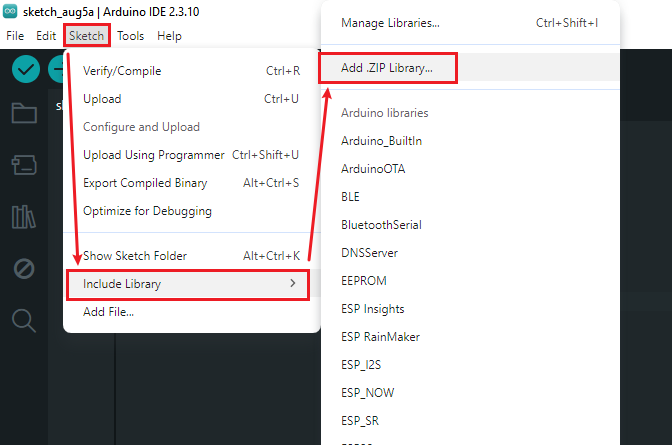Image resolution: width=672 pixels, height=445 pixels.
Task: Open the Sketchbook folder sidebar icon
Action: [x=24, y=113]
